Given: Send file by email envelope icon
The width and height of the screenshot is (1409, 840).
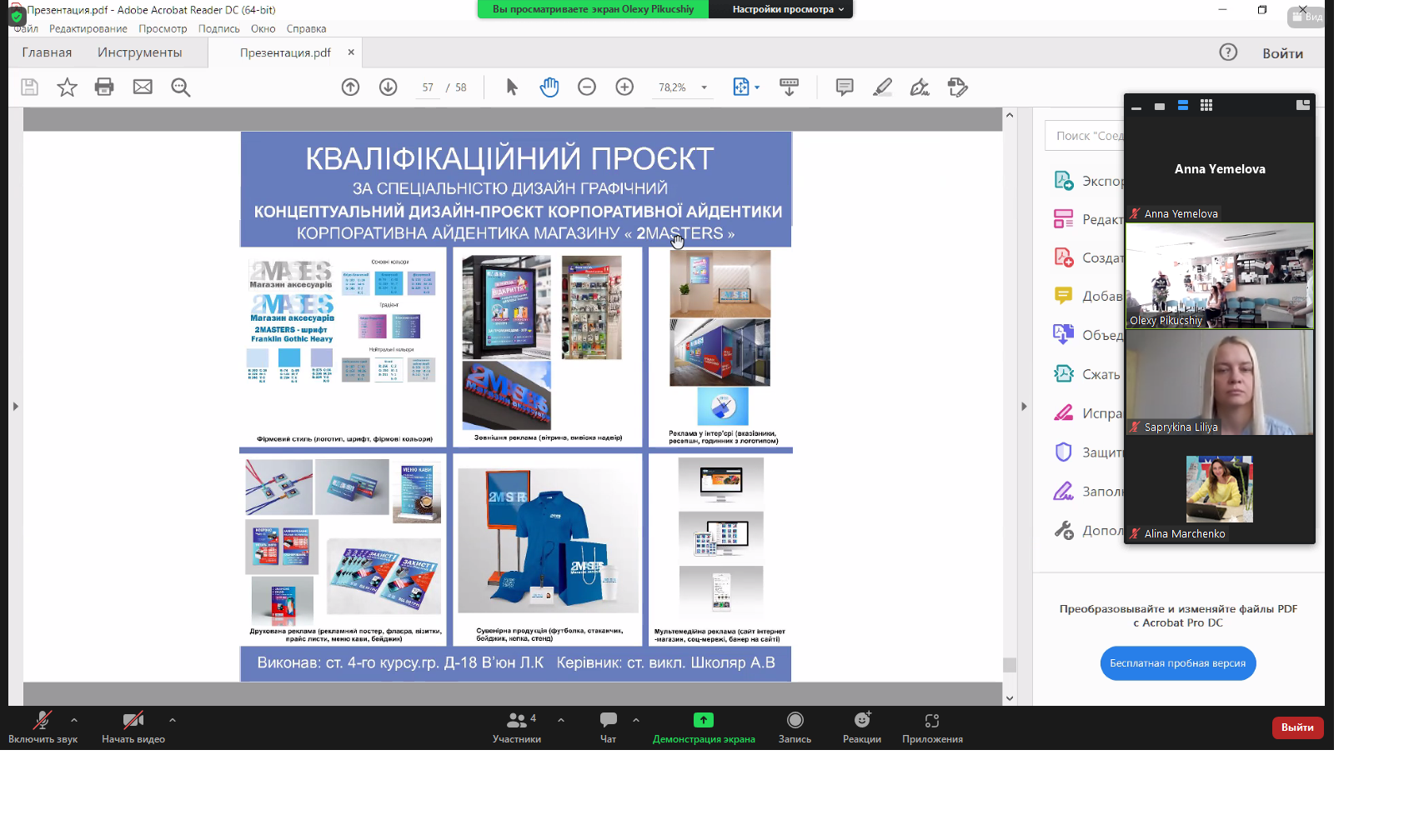Looking at the screenshot, I should pyautogui.click(x=143, y=87).
